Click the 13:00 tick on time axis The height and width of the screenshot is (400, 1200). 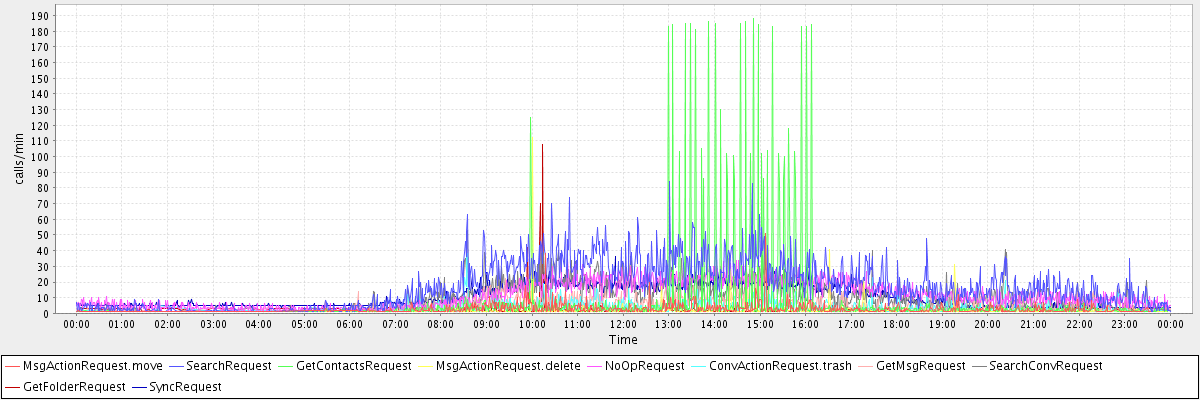pos(668,324)
